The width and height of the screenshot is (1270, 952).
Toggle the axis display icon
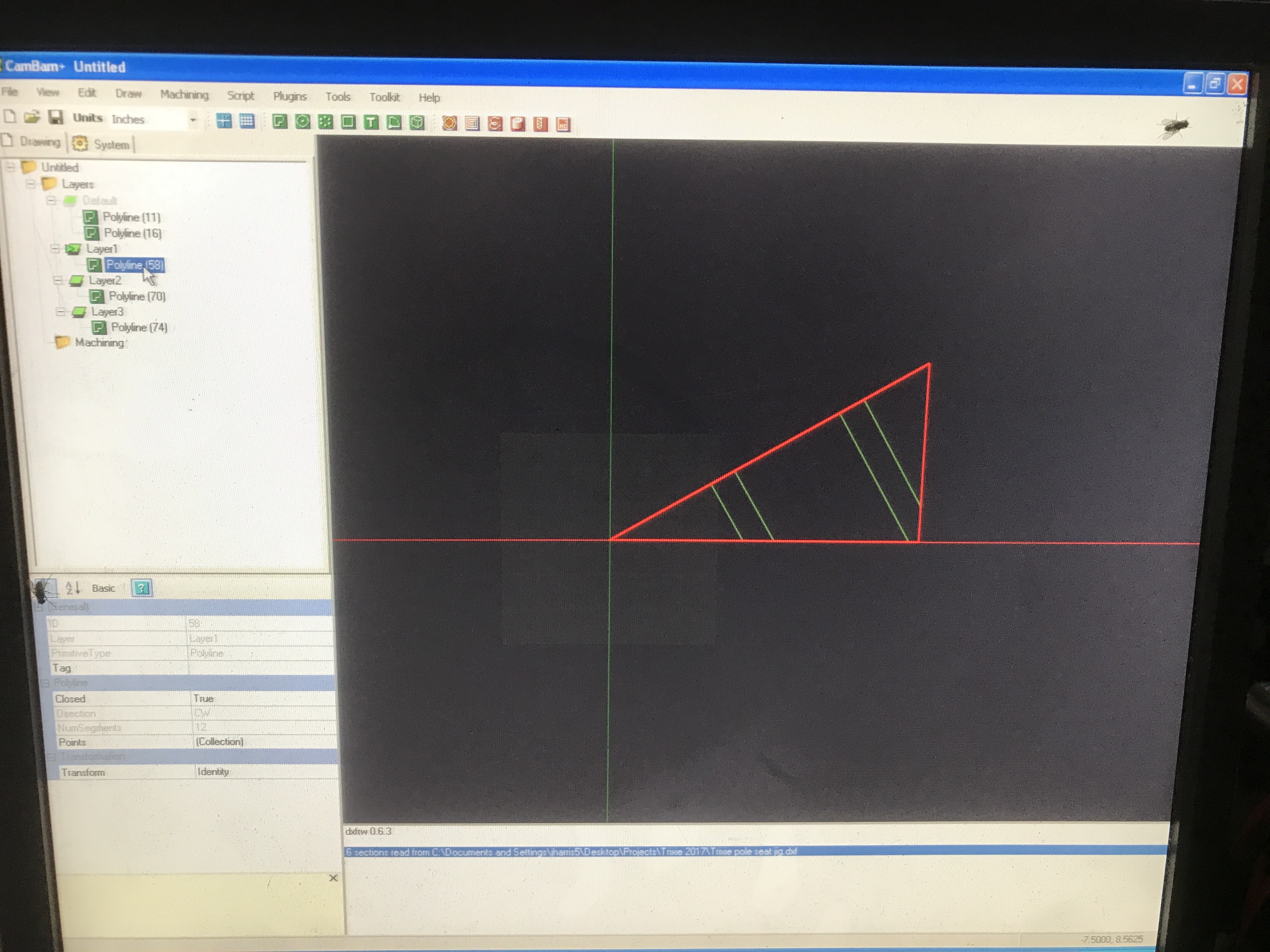pyautogui.click(x=224, y=121)
